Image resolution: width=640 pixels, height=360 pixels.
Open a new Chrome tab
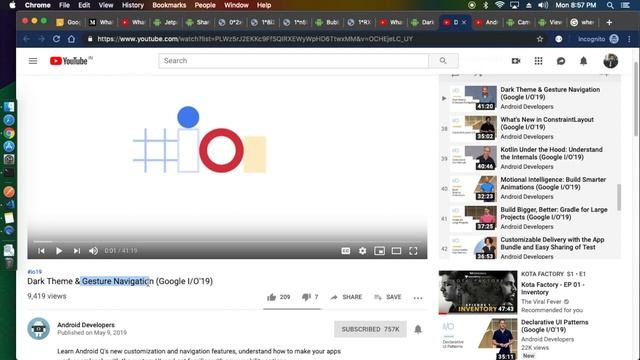point(609,22)
